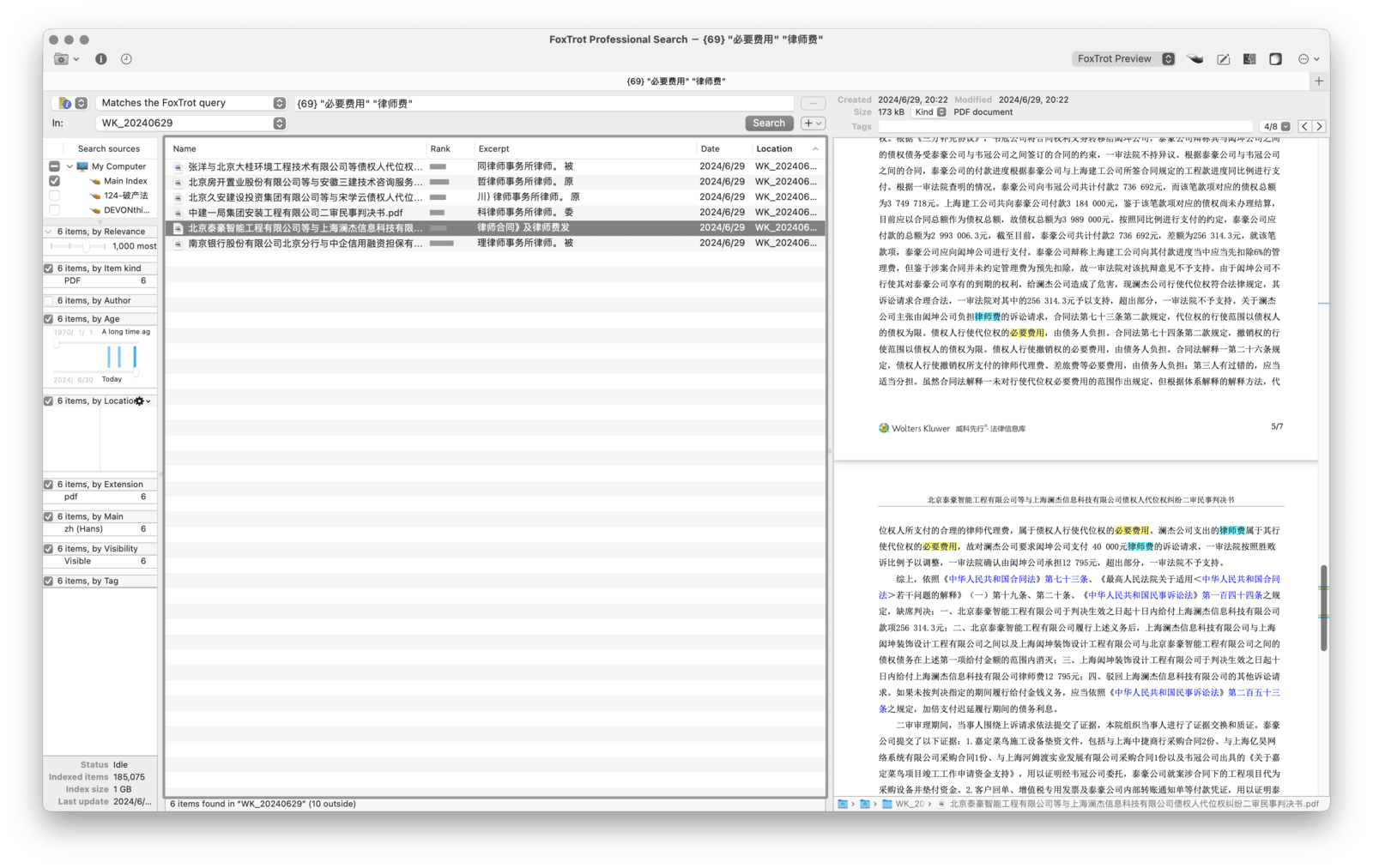
Task: Click WK_20 folder in path bar
Action: pos(904,804)
